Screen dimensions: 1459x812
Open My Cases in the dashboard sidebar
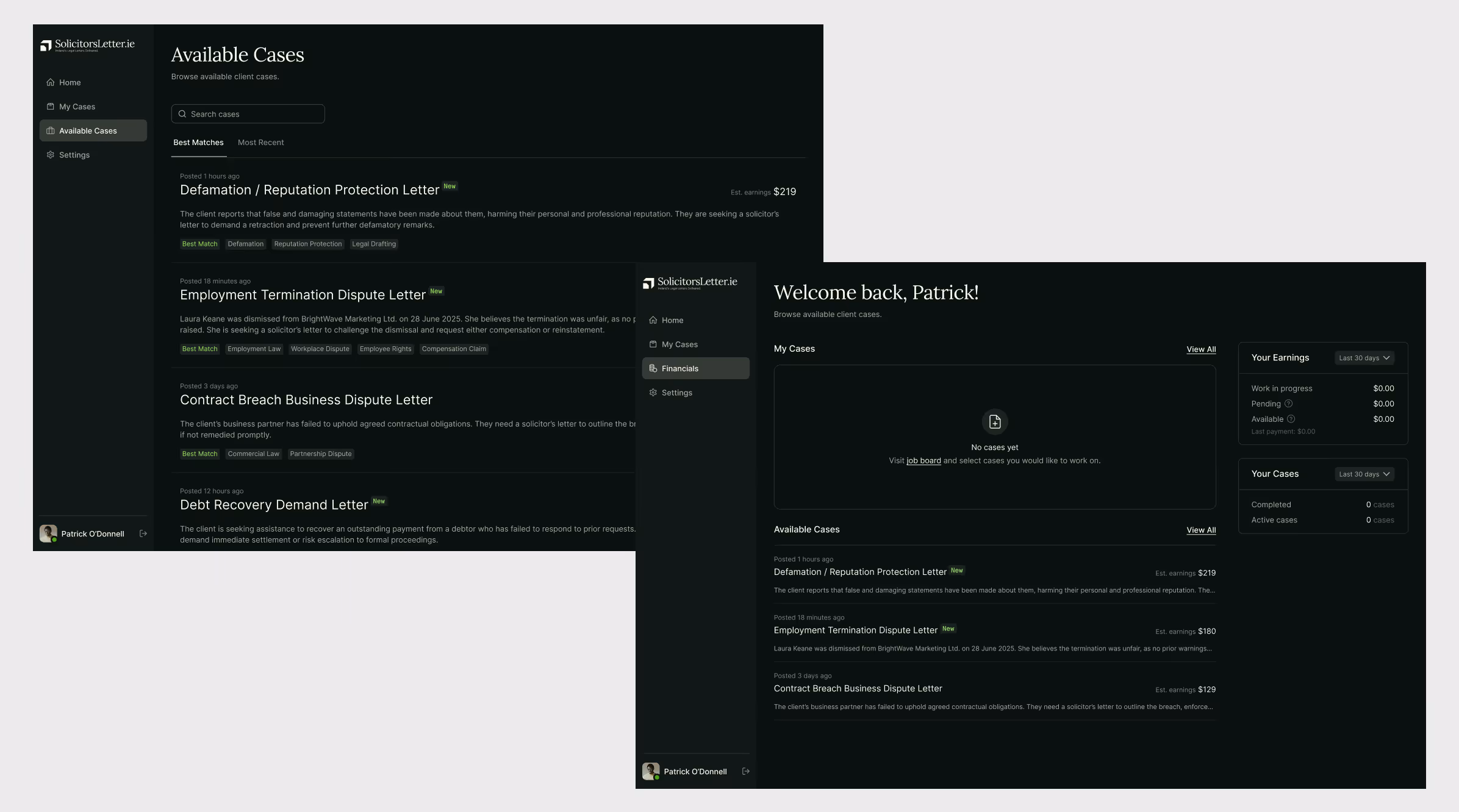pyautogui.click(x=679, y=344)
